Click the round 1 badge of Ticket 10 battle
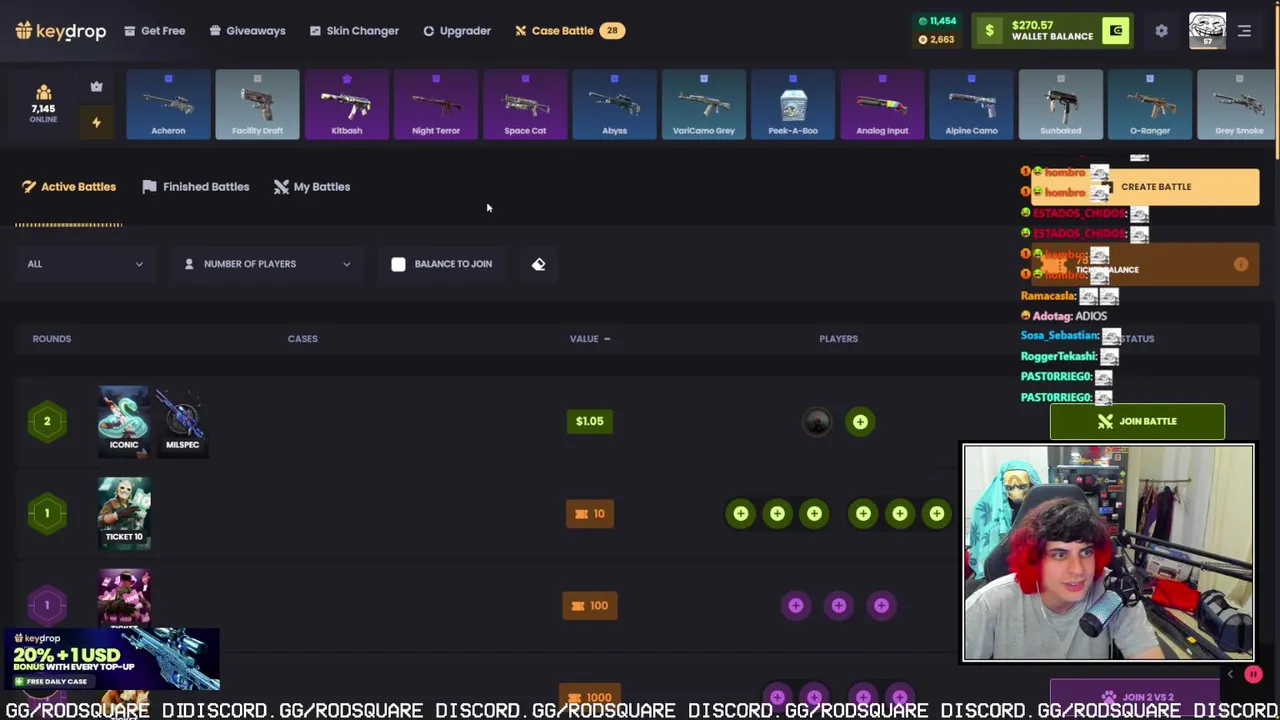The width and height of the screenshot is (1280, 720). click(x=46, y=514)
